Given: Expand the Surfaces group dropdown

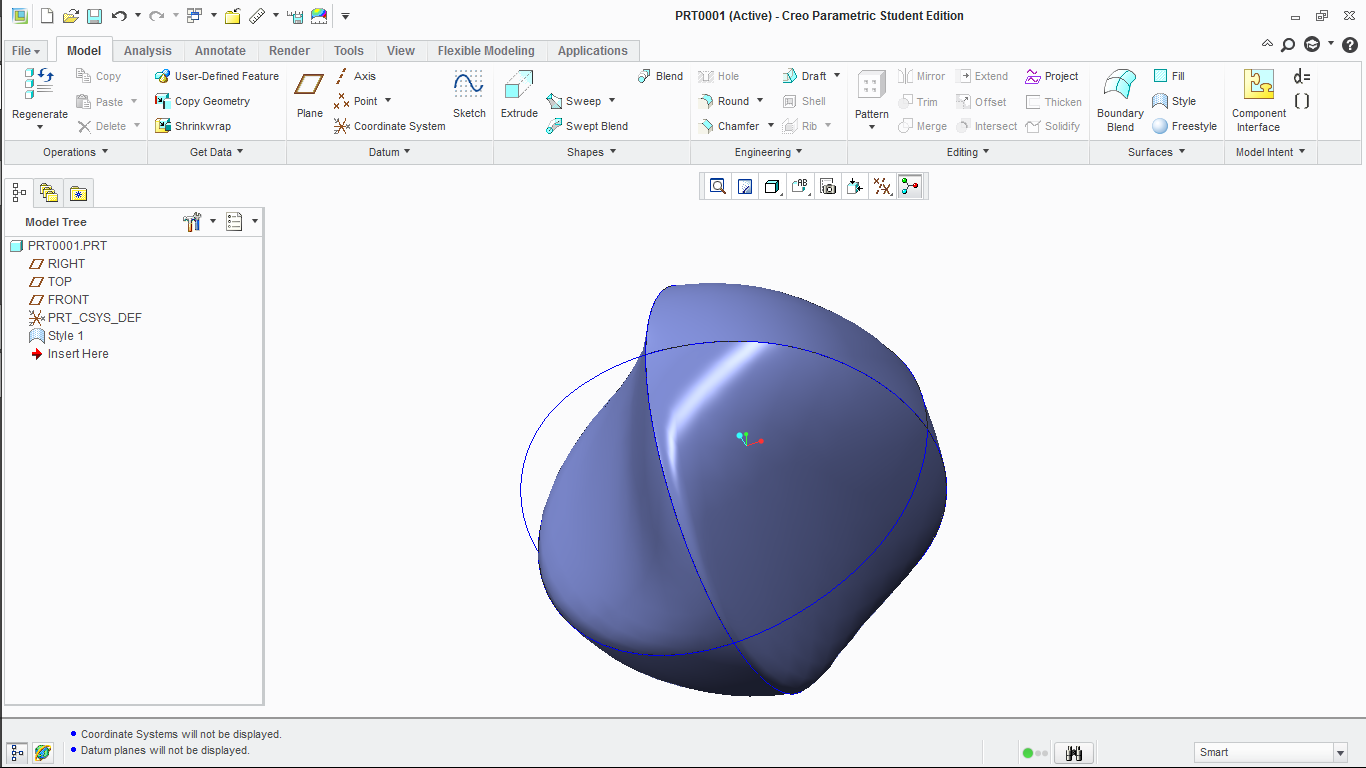Looking at the screenshot, I should [x=1157, y=152].
